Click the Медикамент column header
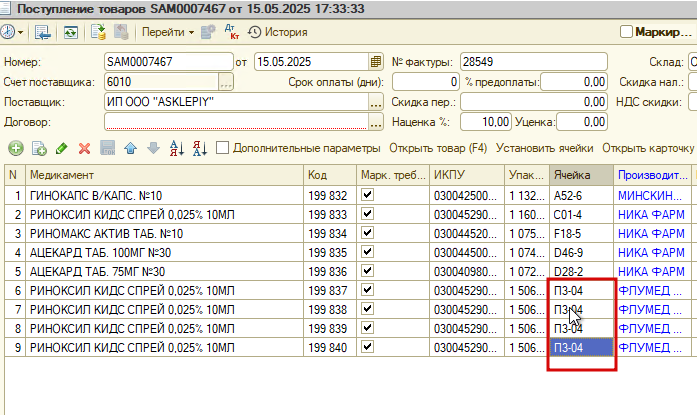Screen dimensions: 697x415 (164, 175)
